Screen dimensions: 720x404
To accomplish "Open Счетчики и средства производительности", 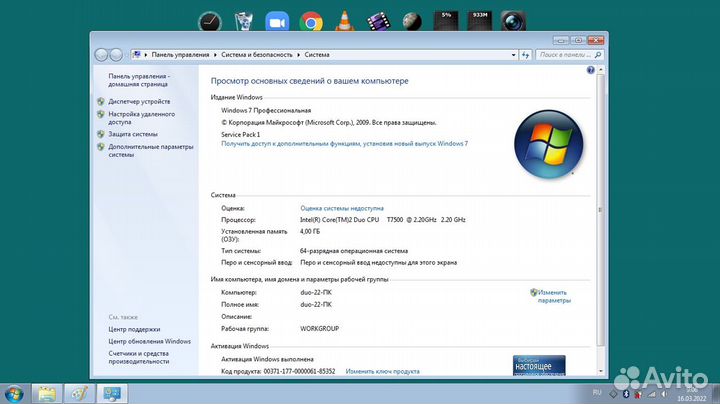I will [139, 358].
